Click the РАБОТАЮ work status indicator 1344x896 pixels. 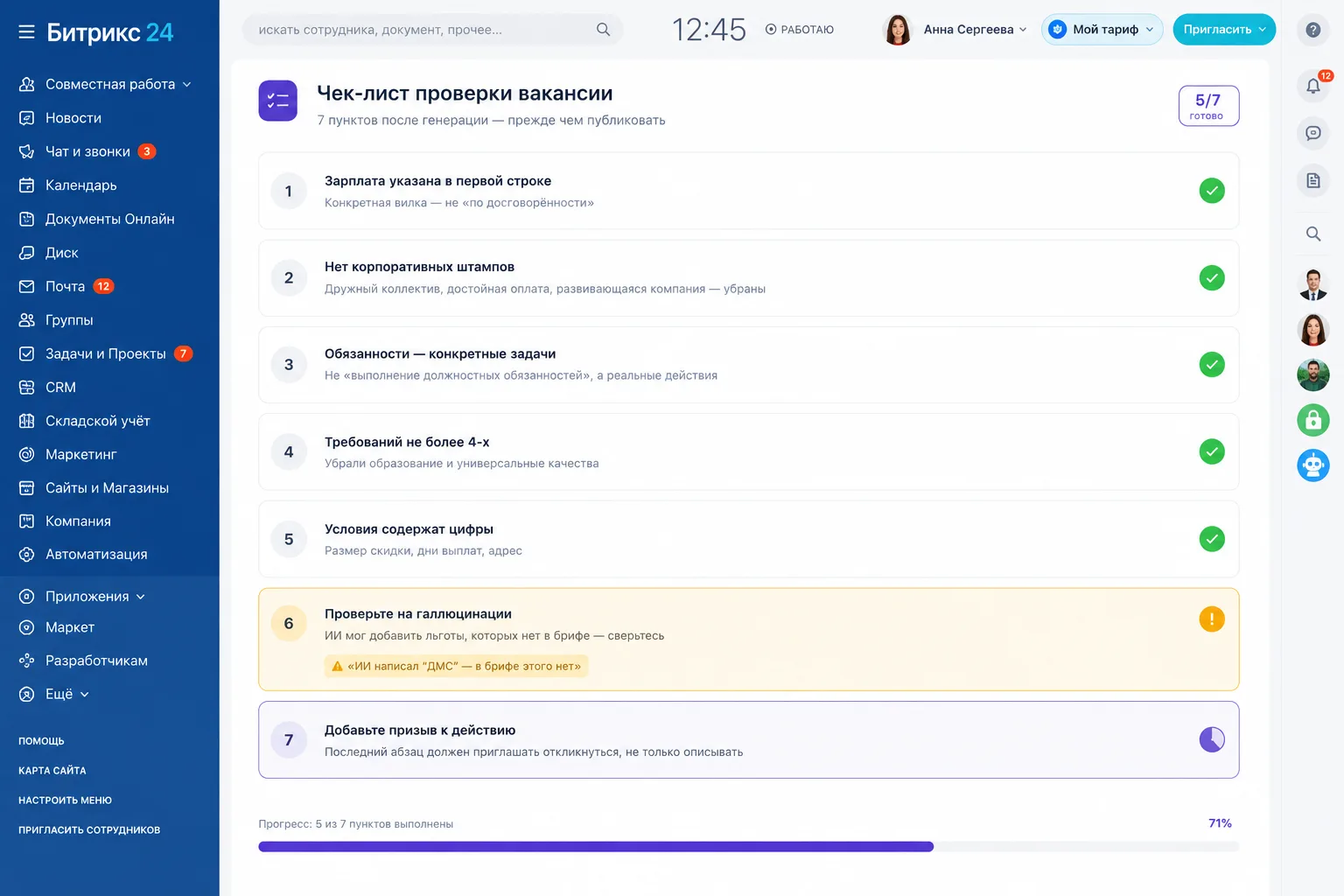[x=800, y=30]
